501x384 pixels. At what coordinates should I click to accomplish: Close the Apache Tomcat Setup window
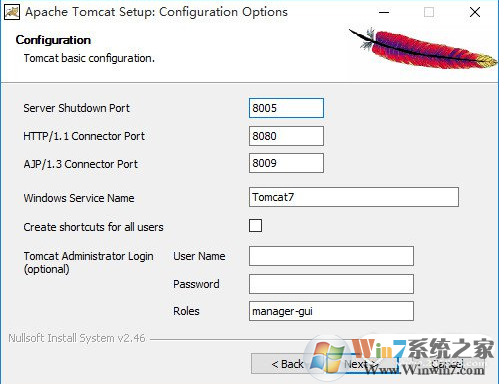475,13
